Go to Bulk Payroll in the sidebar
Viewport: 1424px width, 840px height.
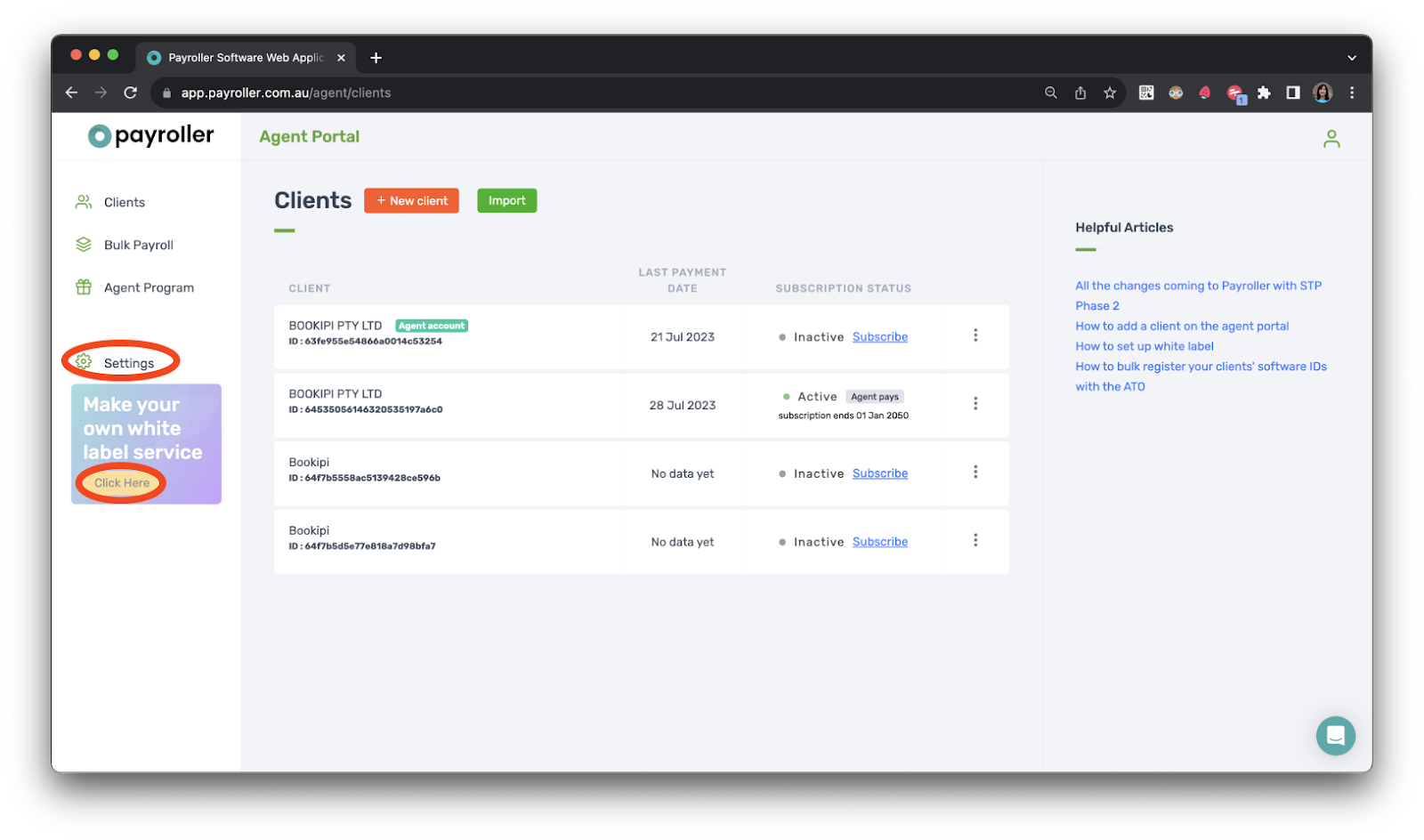[138, 246]
